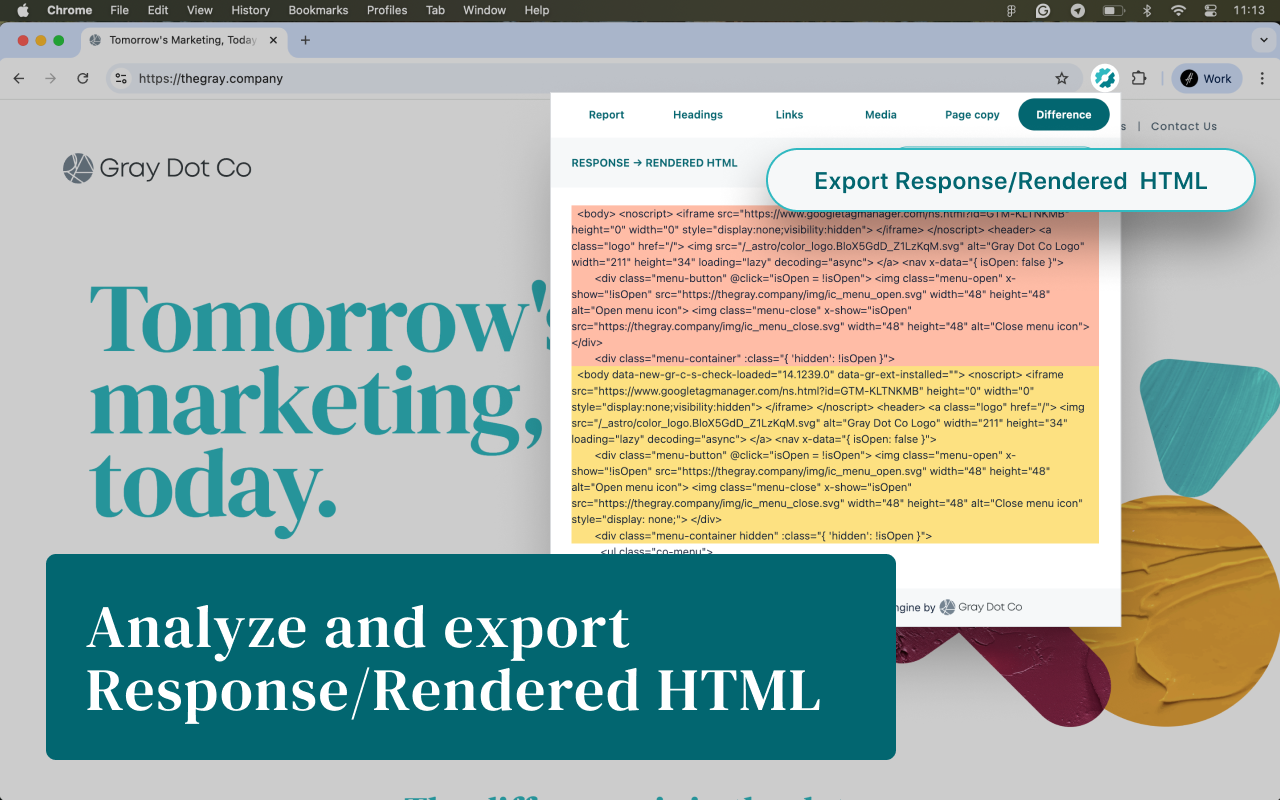
Task: Click the Bluetooth icon in the menu bar
Action: (1148, 11)
